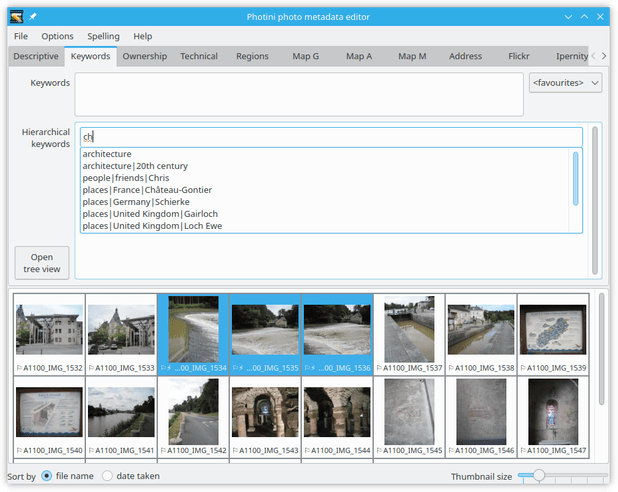Open the Help menu
The image size is (618, 492).
[x=143, y=36]
